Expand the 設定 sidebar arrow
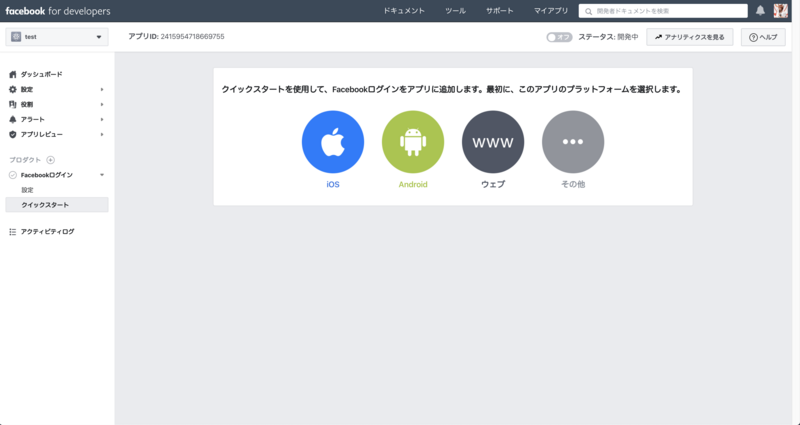Image resolution: width=800 pixels, height=425 pixels. 102,89
